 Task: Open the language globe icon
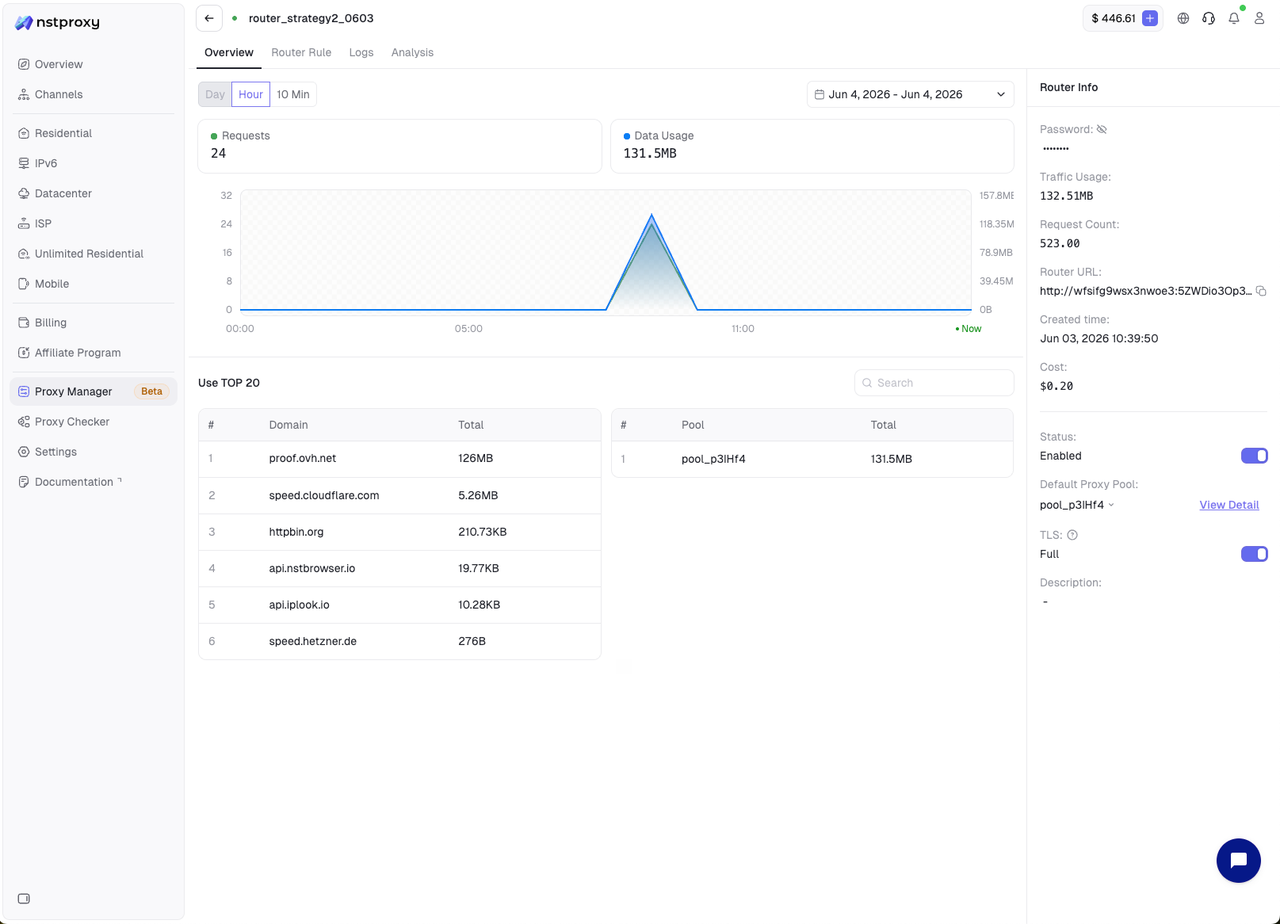(x=1184, y=18)
